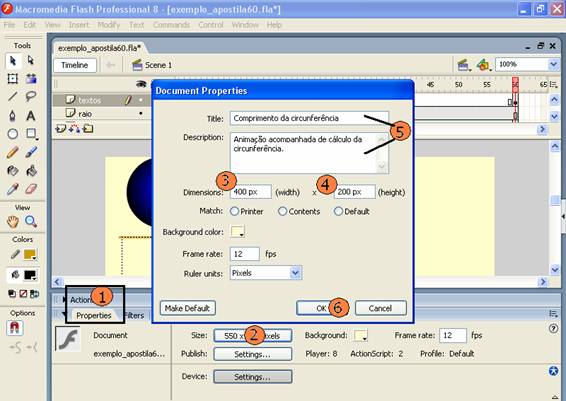
Task: Select the Selection (arrow) tool
Action: tap(13, 61)
